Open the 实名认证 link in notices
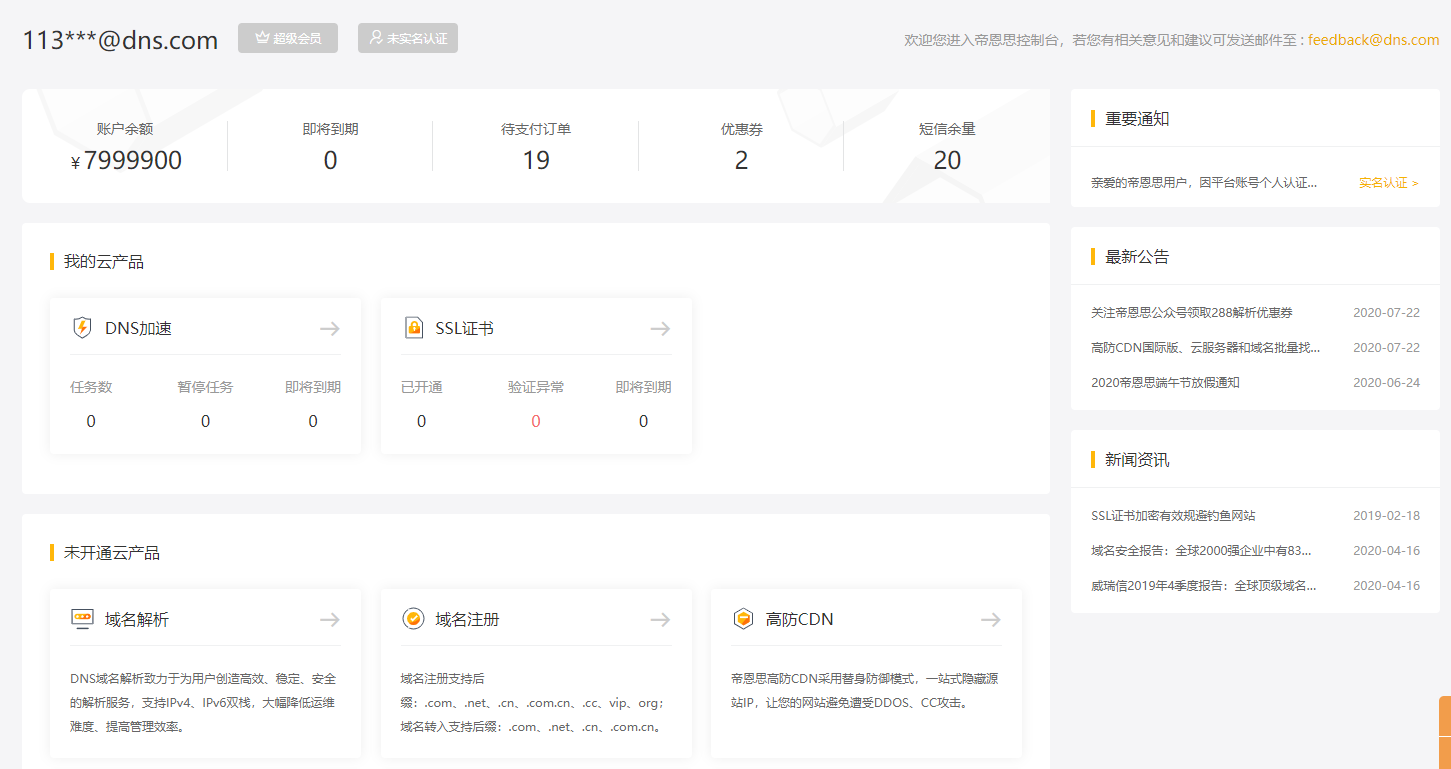Viewport: 1451px width, 769px height. click(x=1388, y=183)
